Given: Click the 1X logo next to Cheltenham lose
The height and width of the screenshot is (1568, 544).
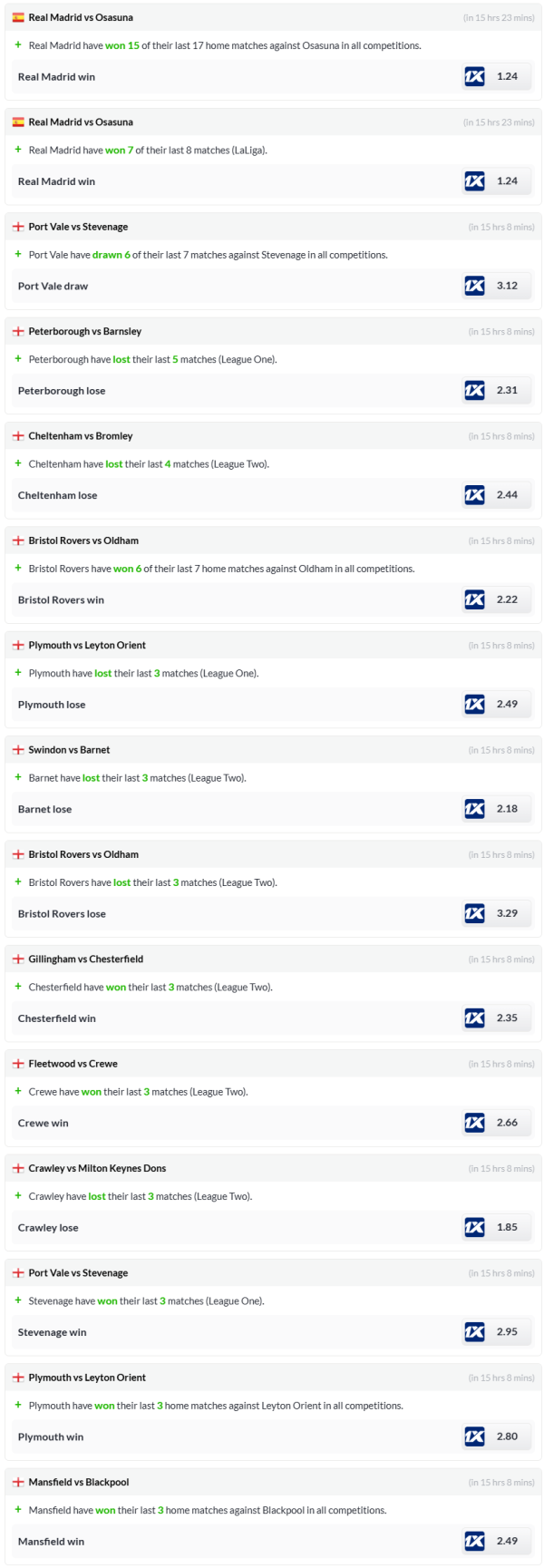Looking at the screenshot, I should pos(474,495).
